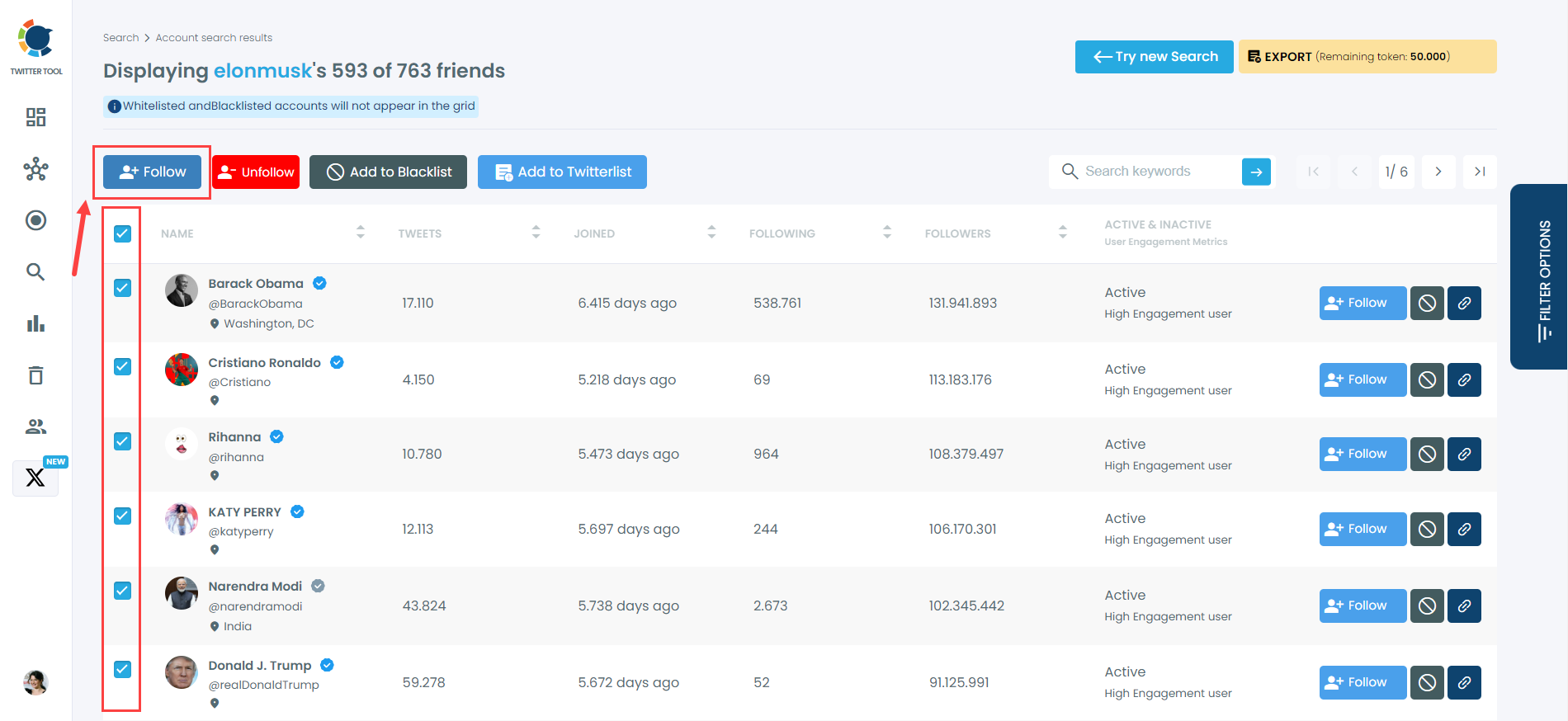Click the @rihanna handle text

click(x=236, y=457)
